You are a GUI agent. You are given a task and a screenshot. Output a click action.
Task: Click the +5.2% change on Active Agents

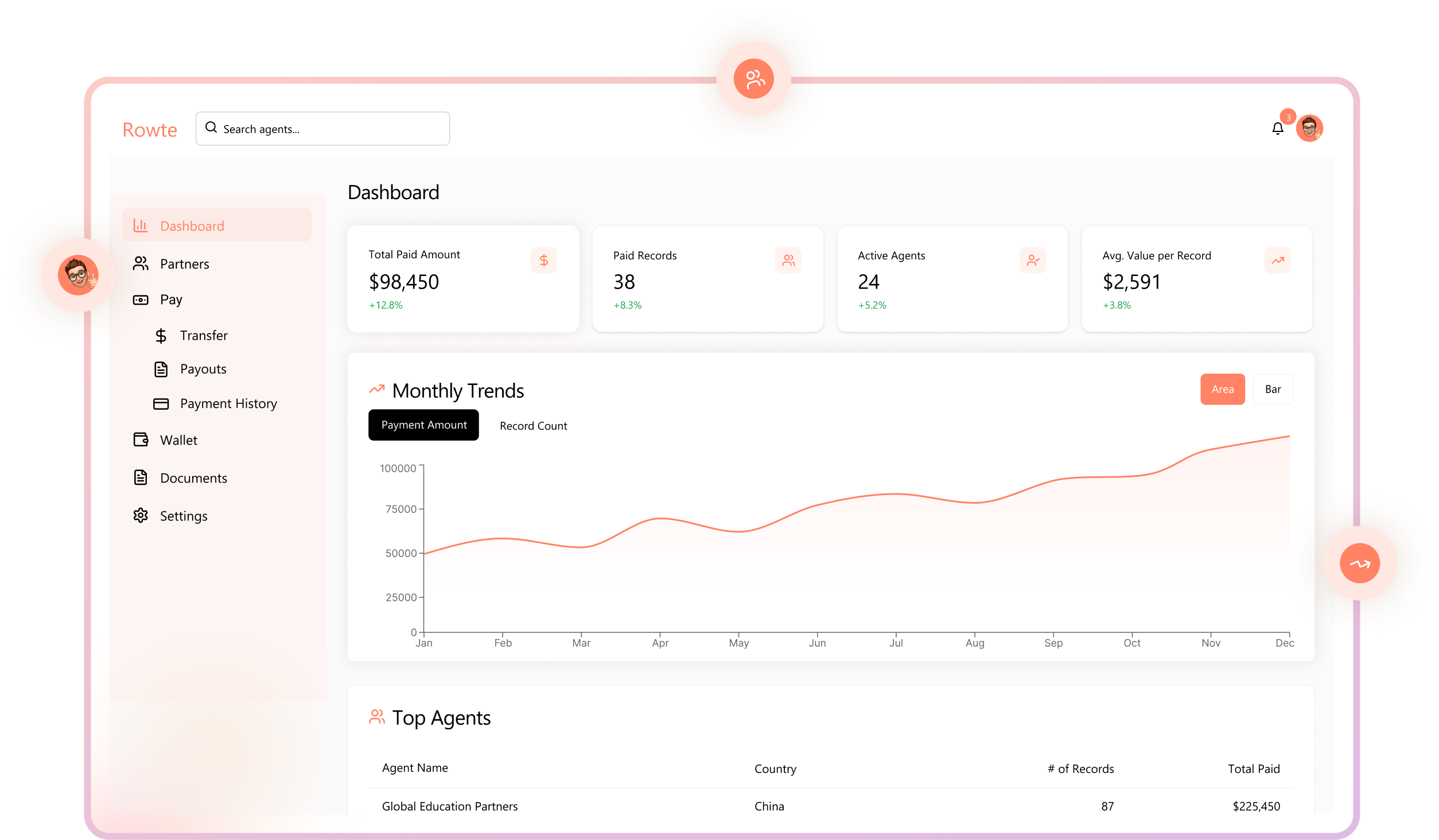click(872, 305)
